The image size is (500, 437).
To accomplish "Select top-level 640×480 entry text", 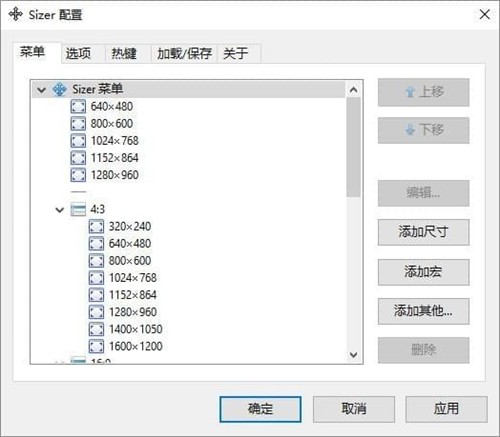I will point(112,107).
